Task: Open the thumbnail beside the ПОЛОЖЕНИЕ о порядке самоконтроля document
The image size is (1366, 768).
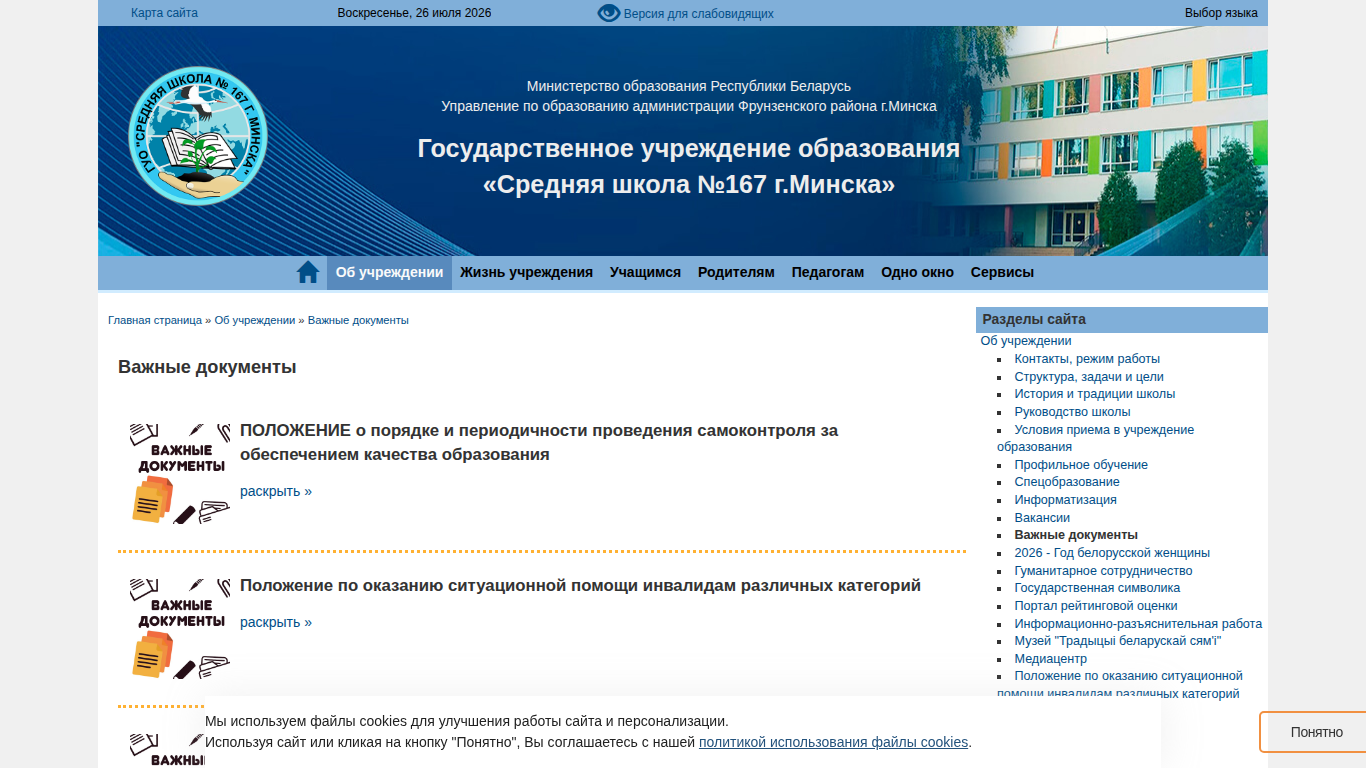Action: 181,473
